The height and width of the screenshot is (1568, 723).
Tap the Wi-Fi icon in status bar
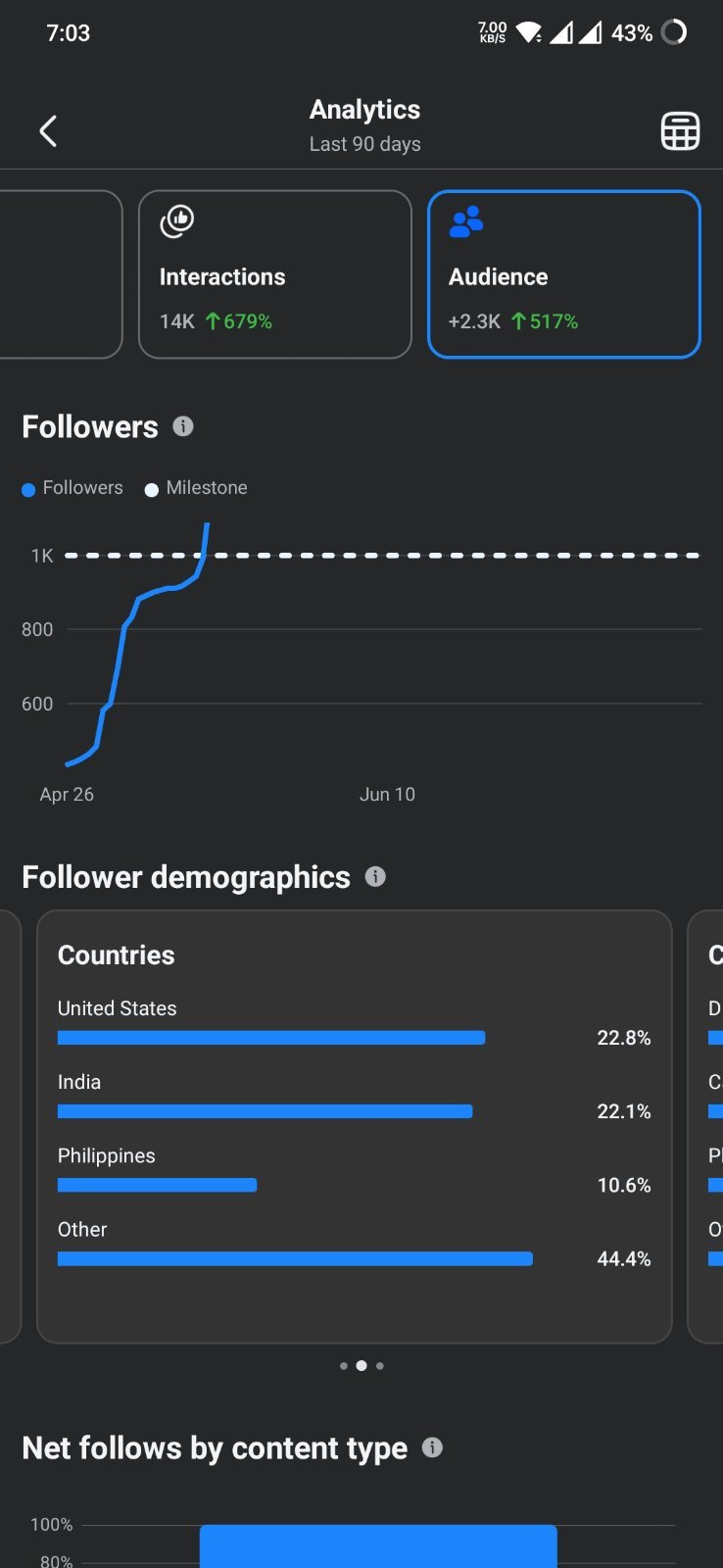(529, 32)
